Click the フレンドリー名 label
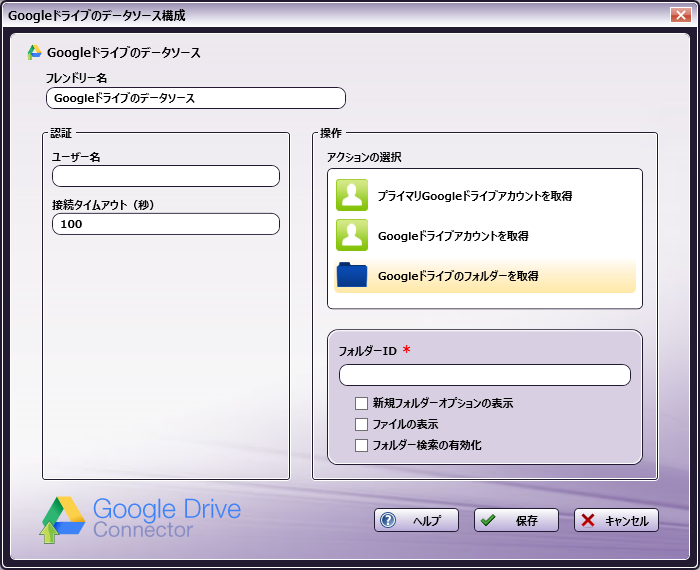The height and width of the screenshot is (570, 700). pyautogui.click(x=76, y=78)
